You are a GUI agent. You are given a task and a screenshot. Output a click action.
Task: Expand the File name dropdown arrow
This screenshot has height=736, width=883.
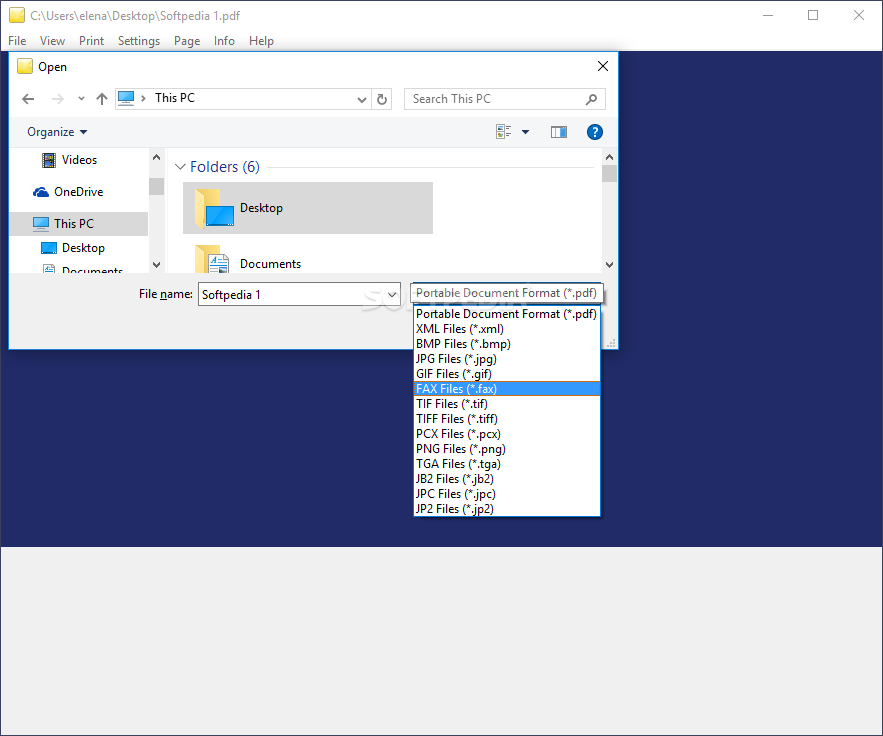pyautogui.click(x=392, y=295)
